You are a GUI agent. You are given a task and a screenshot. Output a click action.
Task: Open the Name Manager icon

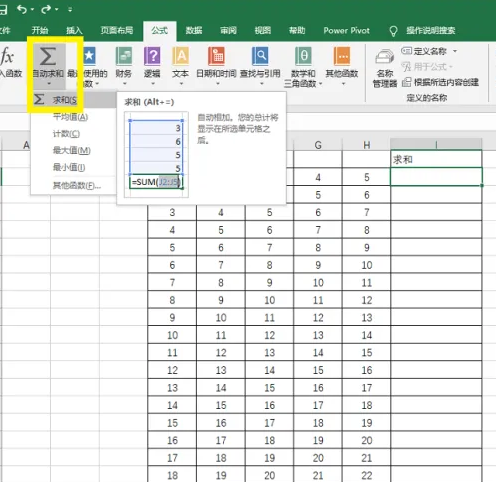tap(385, 57)
